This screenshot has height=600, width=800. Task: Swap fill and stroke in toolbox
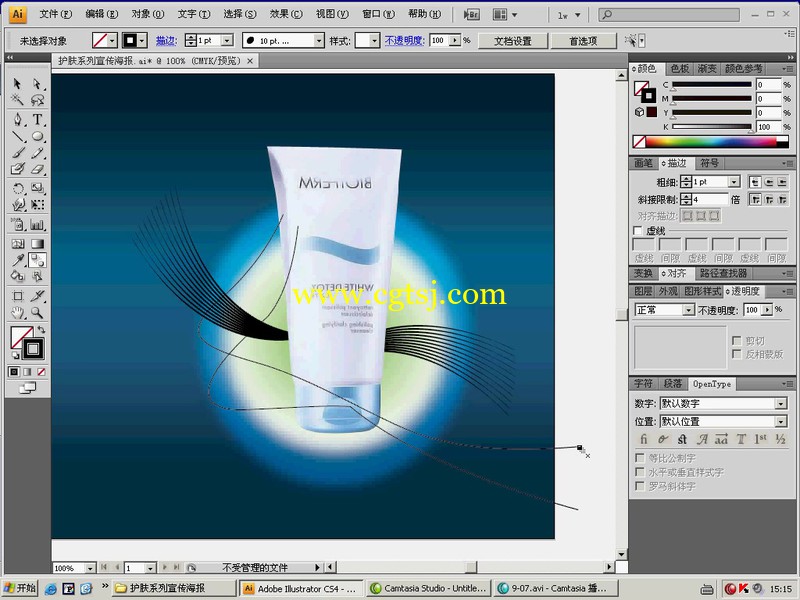(41, 330)
